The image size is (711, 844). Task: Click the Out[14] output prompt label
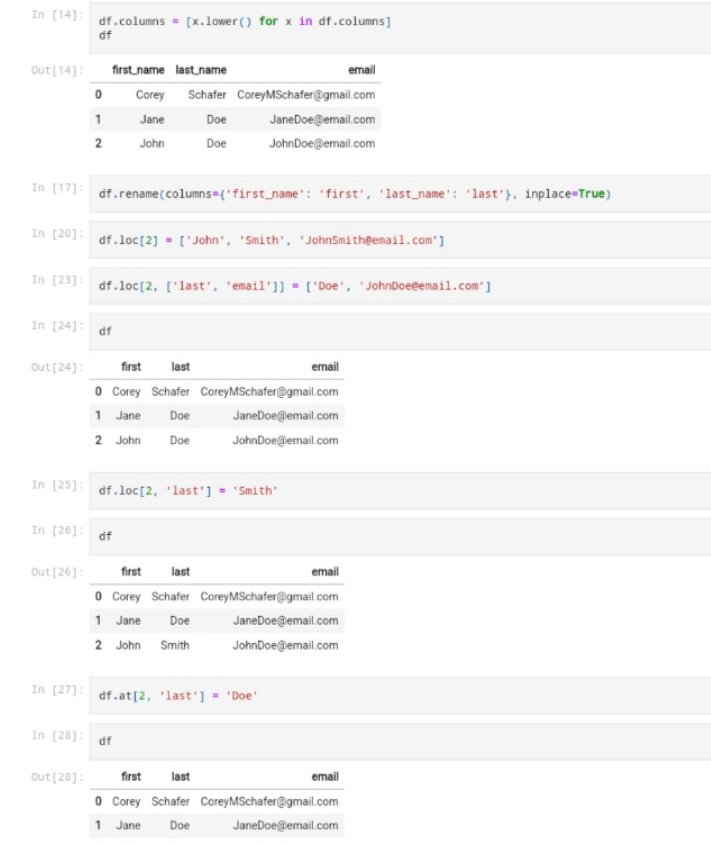(57, 71)
